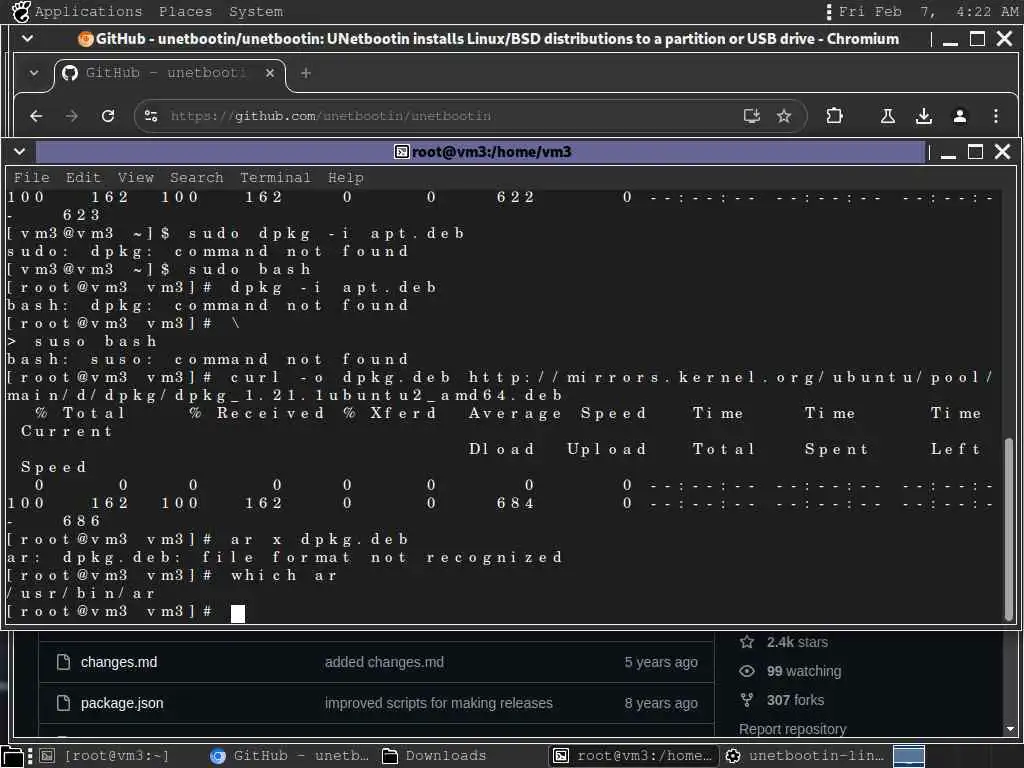Switch to GitHub Chromium taskbar button

click(x=289, y=756)
